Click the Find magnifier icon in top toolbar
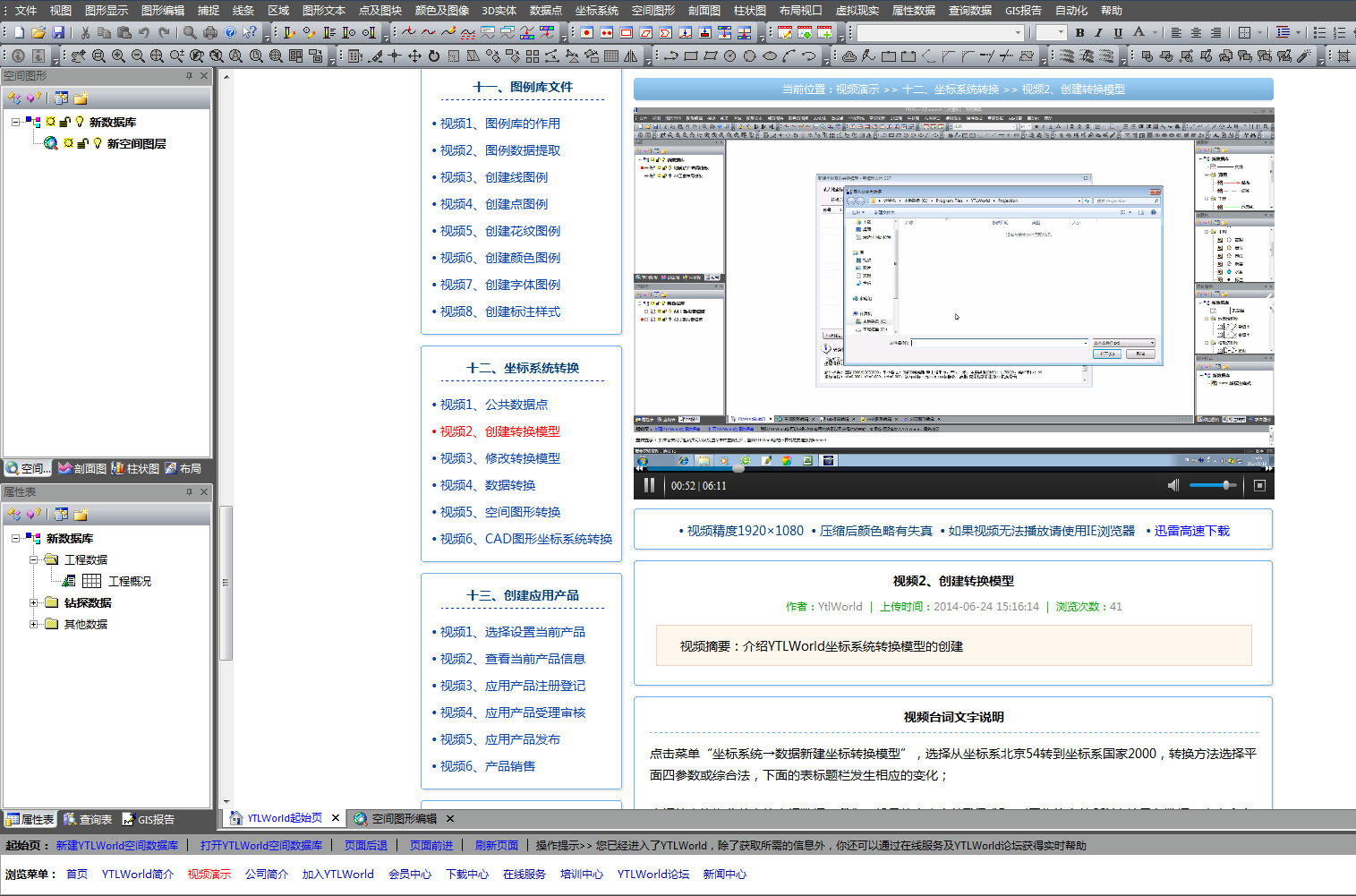The width and height of the screenshot is (1356, 896). [x=190, y=32]
